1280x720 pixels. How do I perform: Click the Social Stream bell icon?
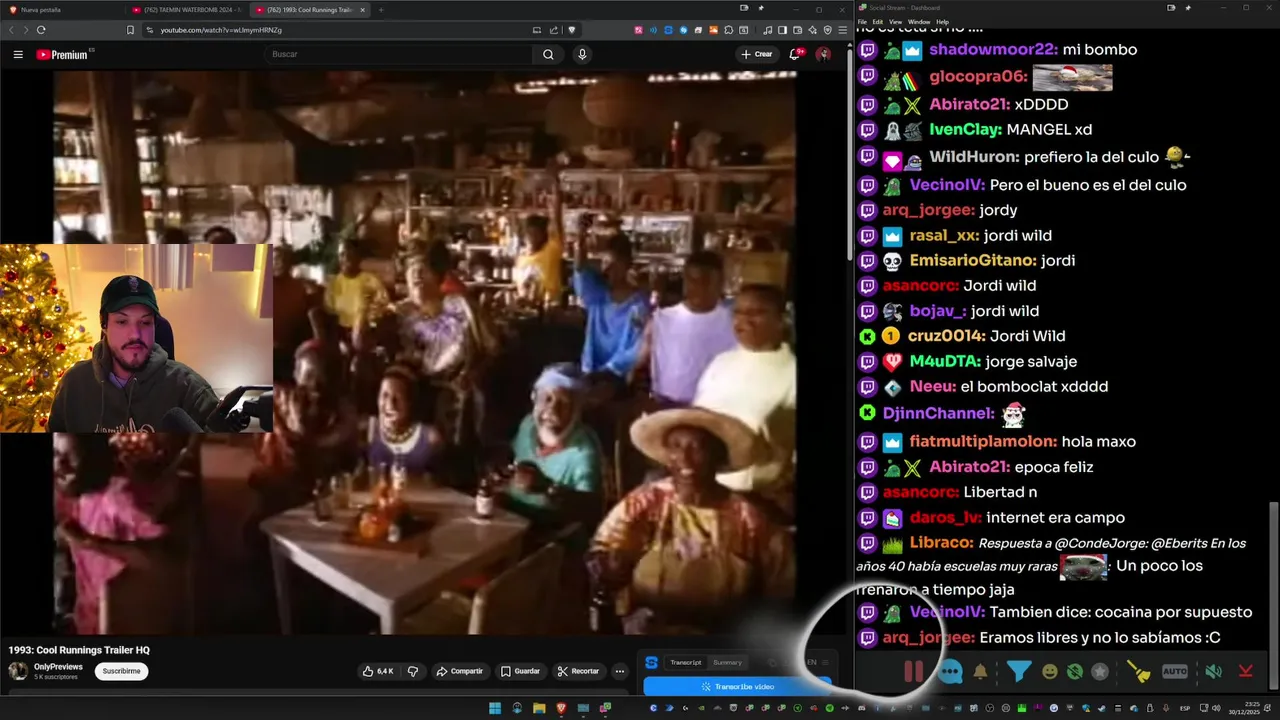pos(981,672)
